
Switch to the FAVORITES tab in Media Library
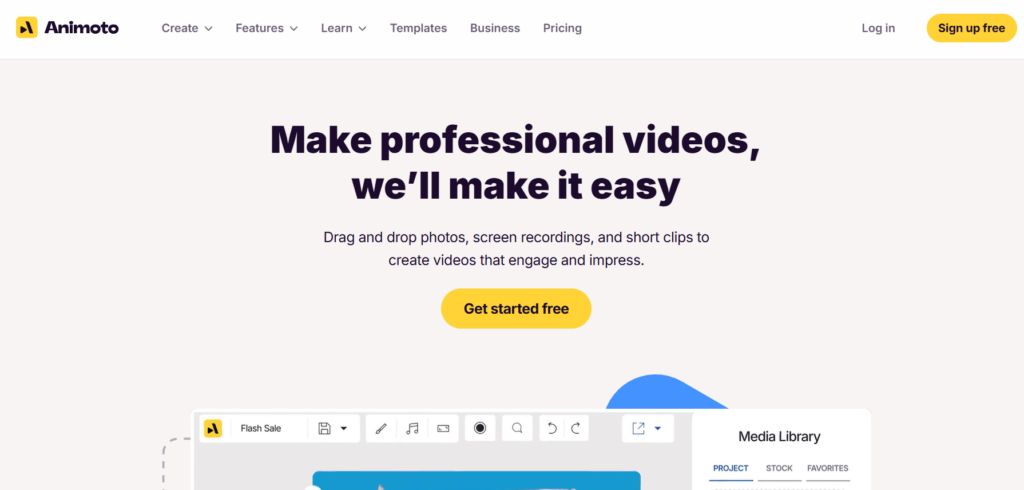[x=827, y=468]
